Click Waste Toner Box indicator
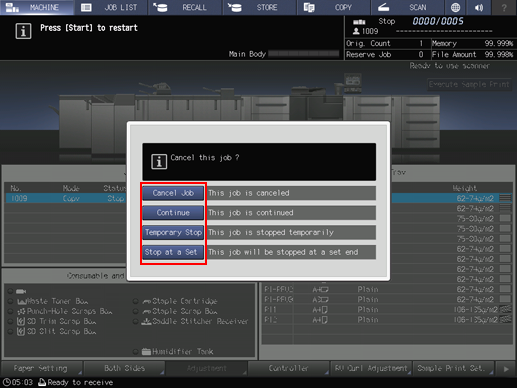517x388 pixels. 11,301
